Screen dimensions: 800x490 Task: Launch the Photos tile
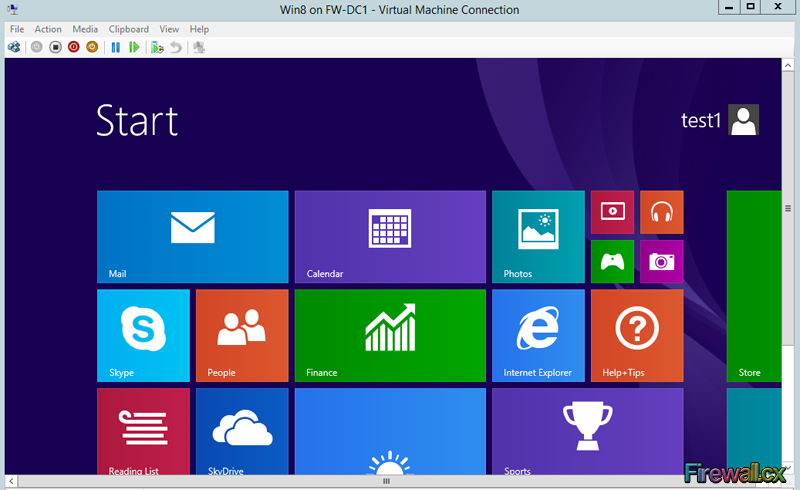(538, 237)
